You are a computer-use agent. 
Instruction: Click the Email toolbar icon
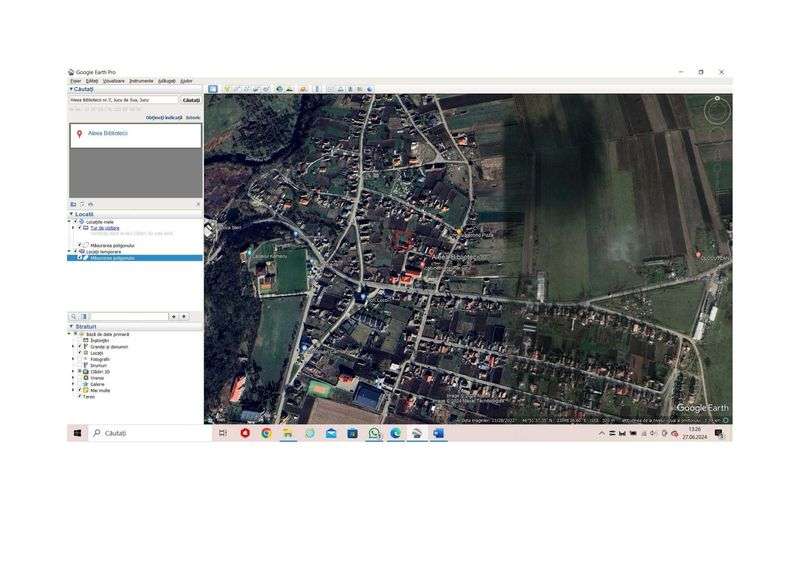click(330, 89)
